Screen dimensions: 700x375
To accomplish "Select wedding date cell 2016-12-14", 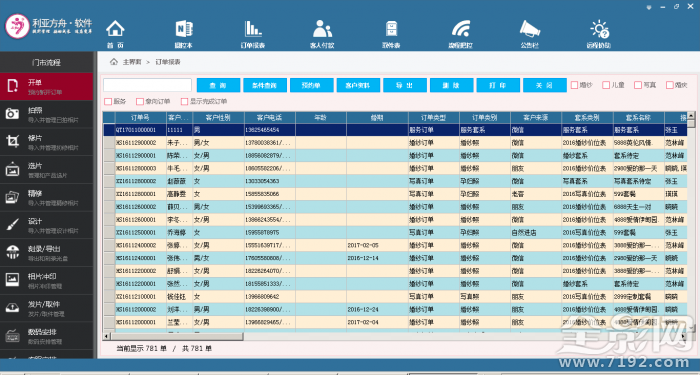I will (x=377, y=258).
